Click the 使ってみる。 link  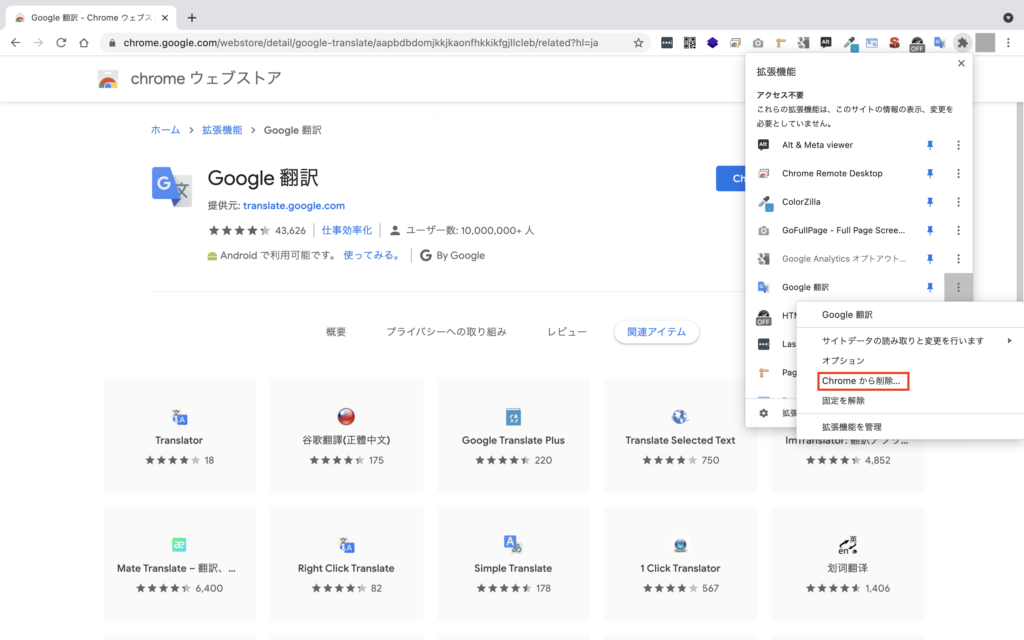point(372,255)
